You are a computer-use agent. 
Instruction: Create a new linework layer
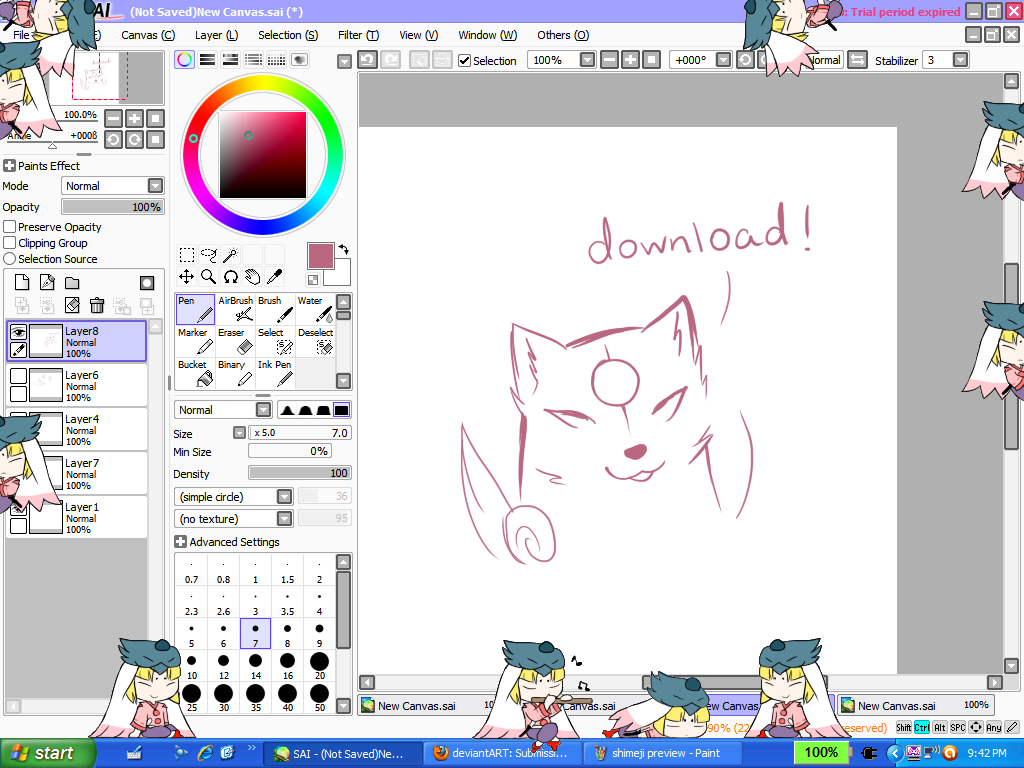tap(47, 282)
